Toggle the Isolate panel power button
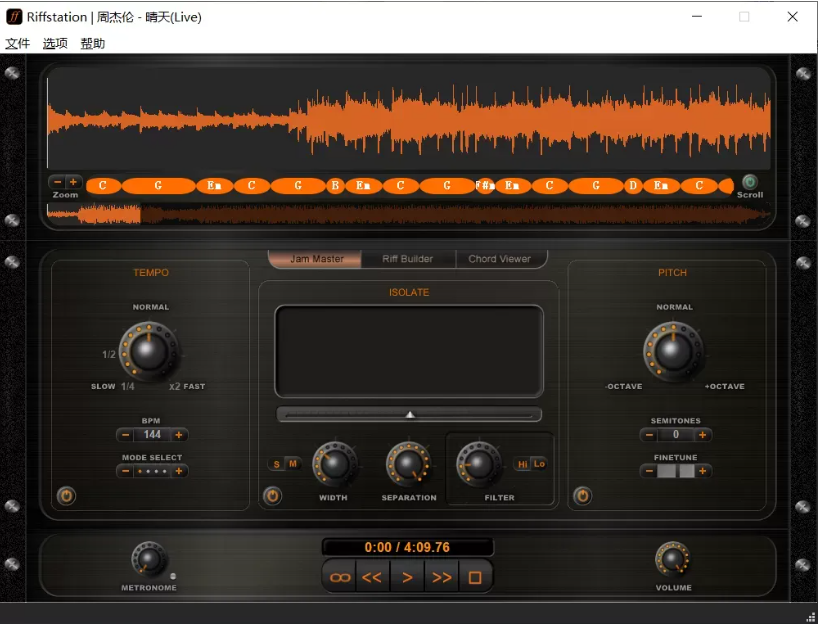The width and height of the screenshot is (819, 627). [272, 495]
